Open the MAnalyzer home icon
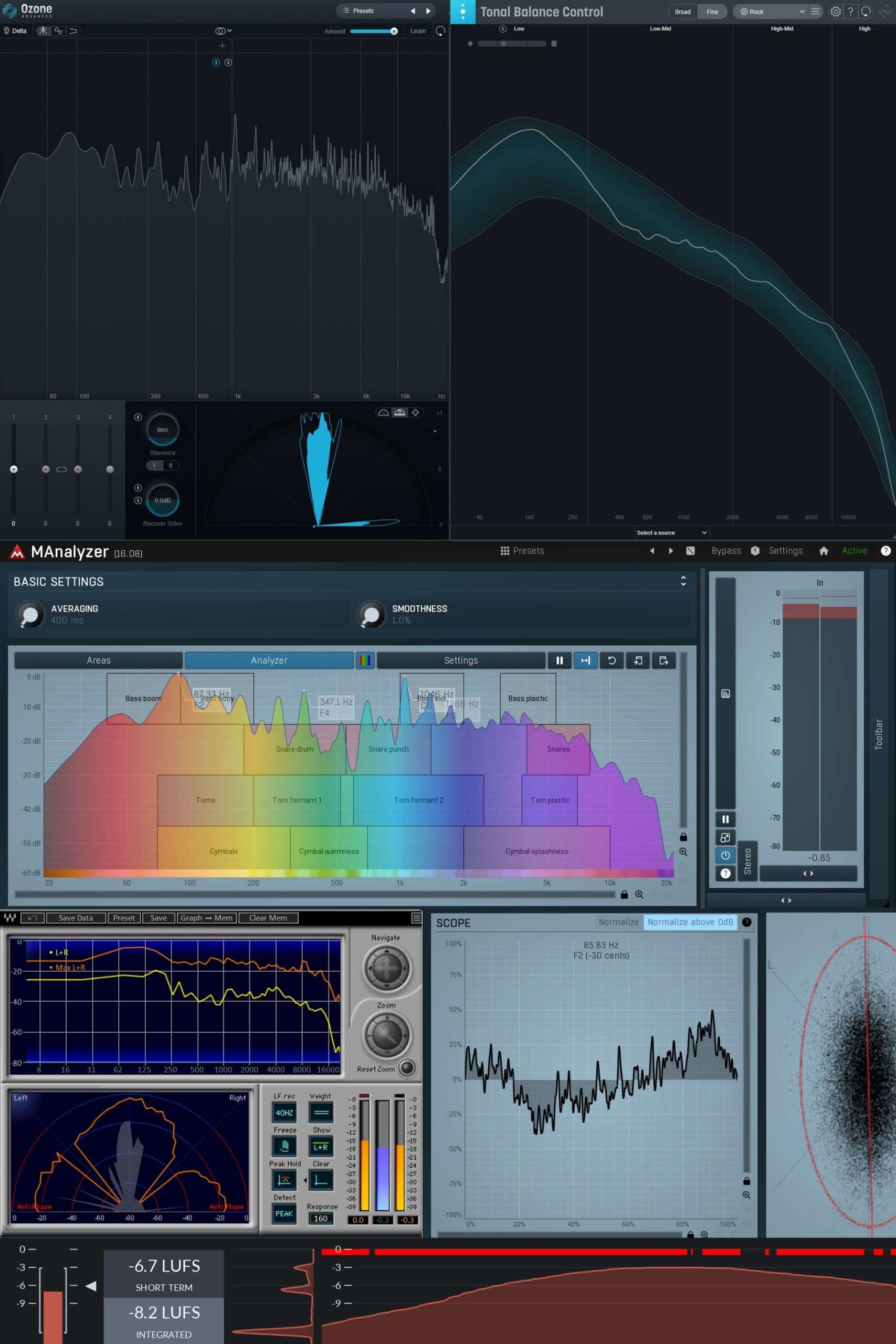 coord(824,551)
